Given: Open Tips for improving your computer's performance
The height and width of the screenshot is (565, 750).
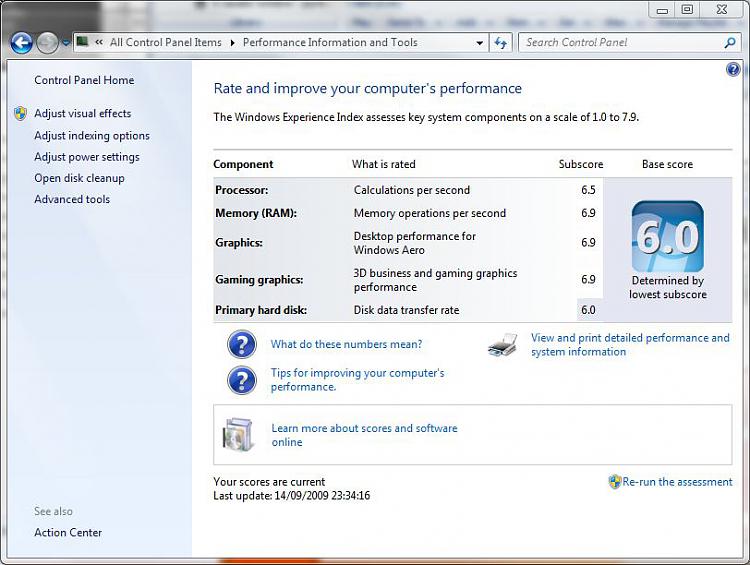Looking at the screenshot, I should tap(357, 380).
